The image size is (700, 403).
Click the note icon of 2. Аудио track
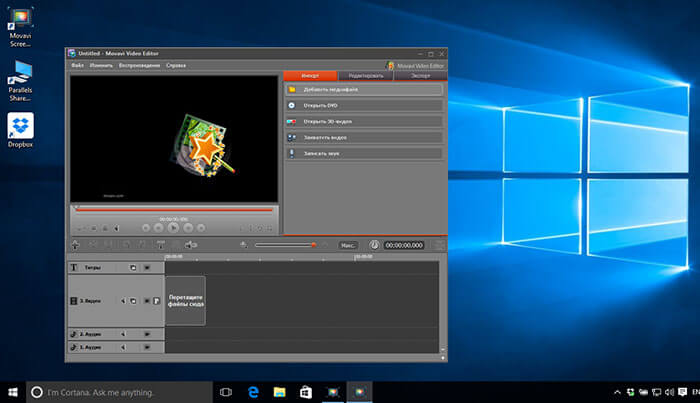[74, 334]
